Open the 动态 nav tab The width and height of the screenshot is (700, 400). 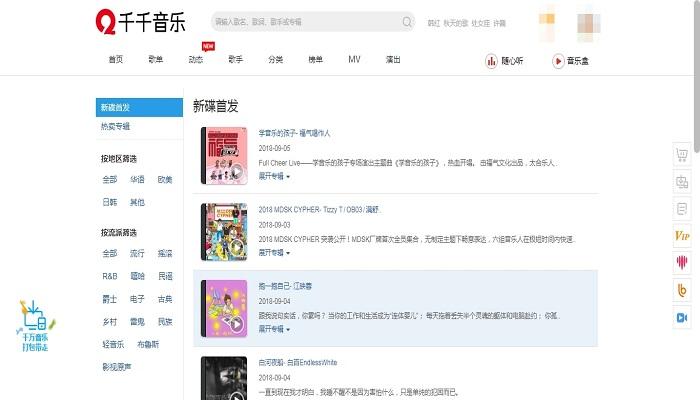196,59
